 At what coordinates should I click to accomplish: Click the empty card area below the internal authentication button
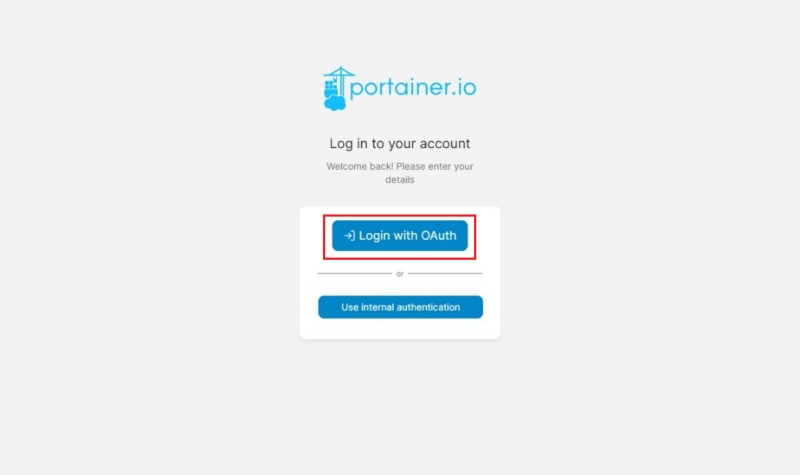[400, 329]
